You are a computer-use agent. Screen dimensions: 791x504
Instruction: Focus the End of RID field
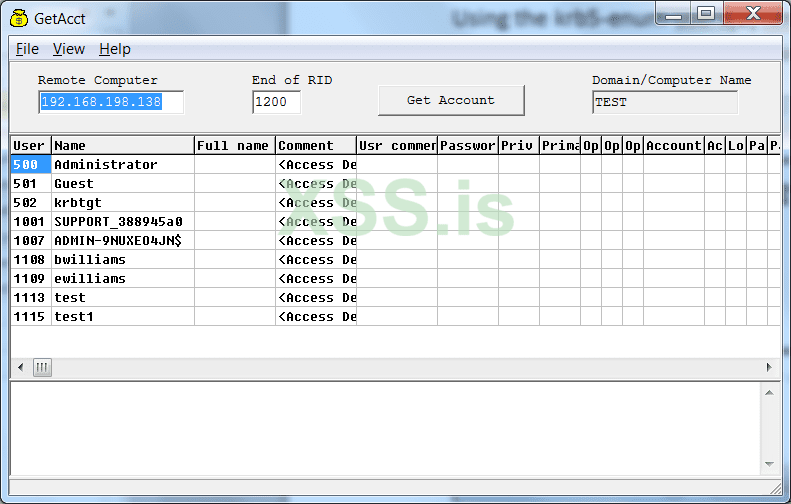pos(276,102)
